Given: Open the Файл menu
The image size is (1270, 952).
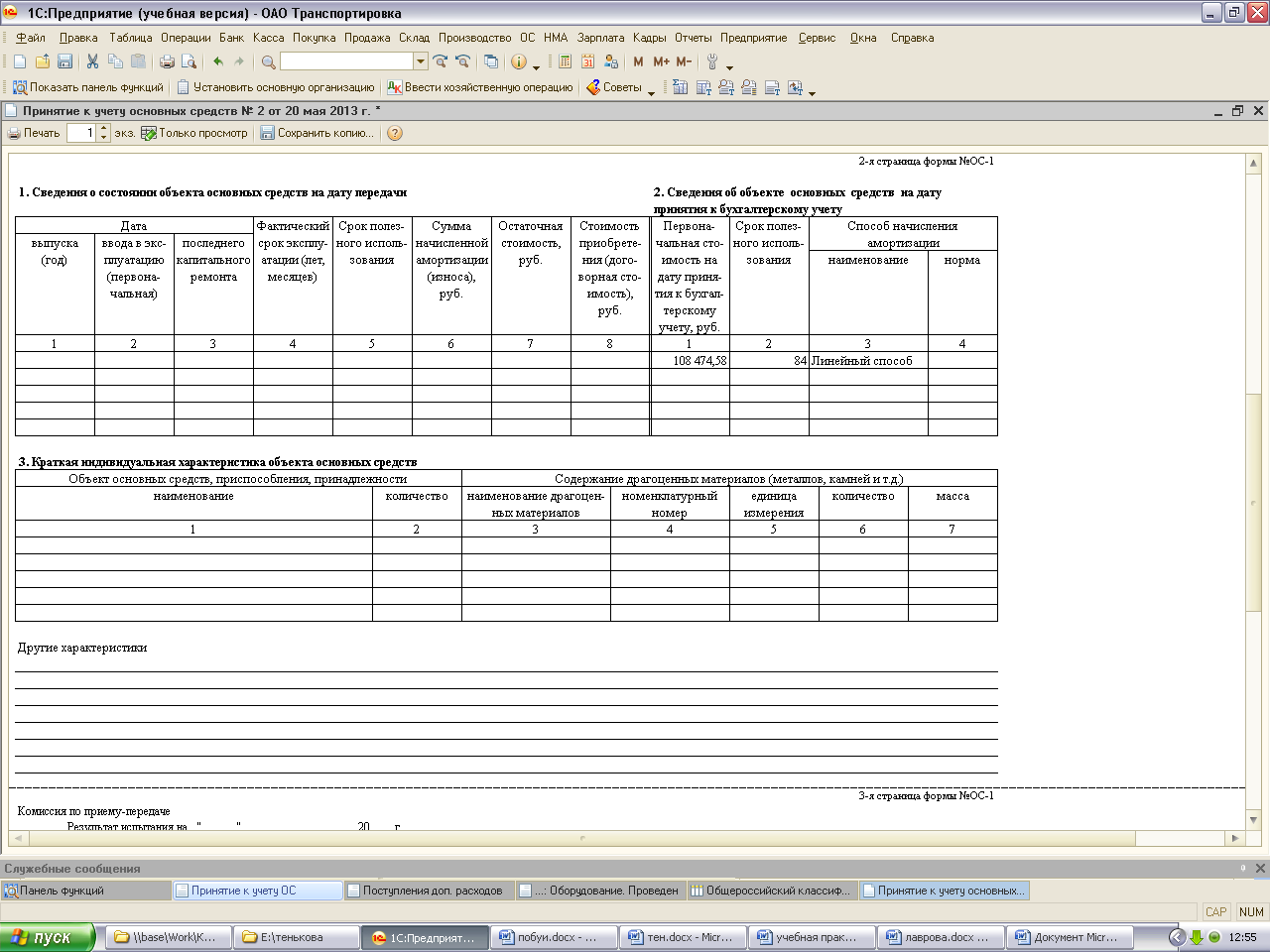Looking at the screenshot, I should 31,38.
